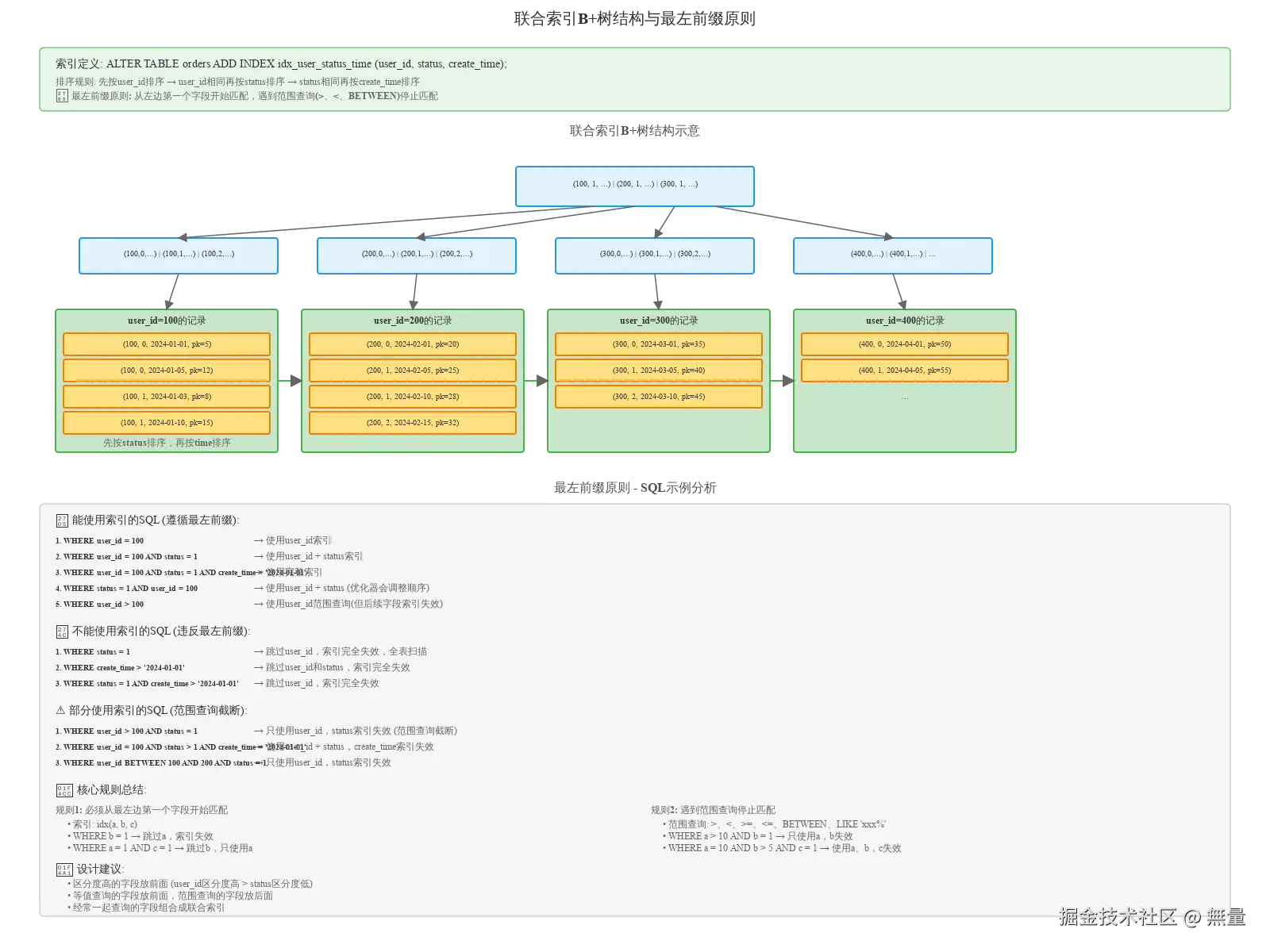
Task: Select the user_id=100的记录 green block
Action: click(165, 381)
